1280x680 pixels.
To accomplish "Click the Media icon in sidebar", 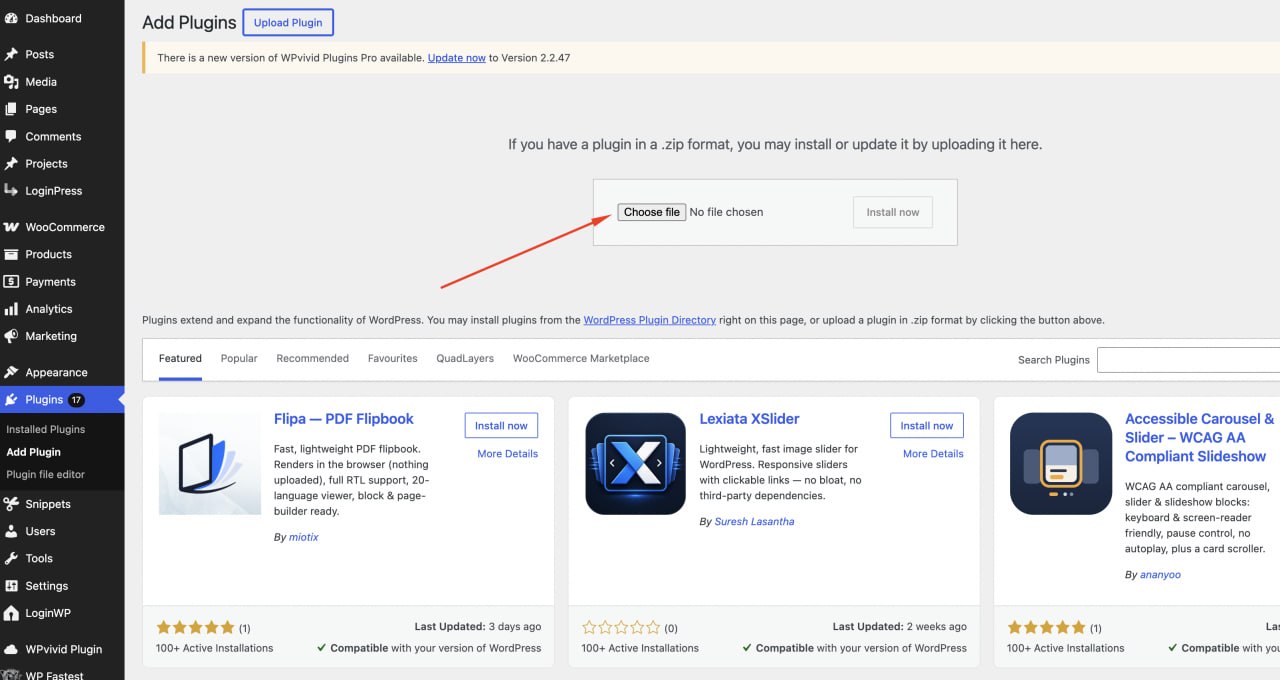I will click(x=11, y=82).
